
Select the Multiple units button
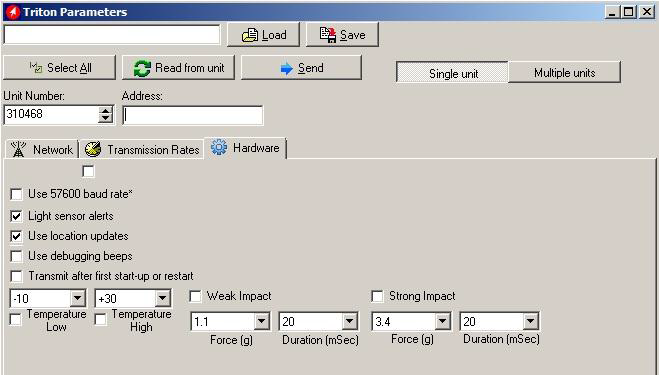coord(564,73)
